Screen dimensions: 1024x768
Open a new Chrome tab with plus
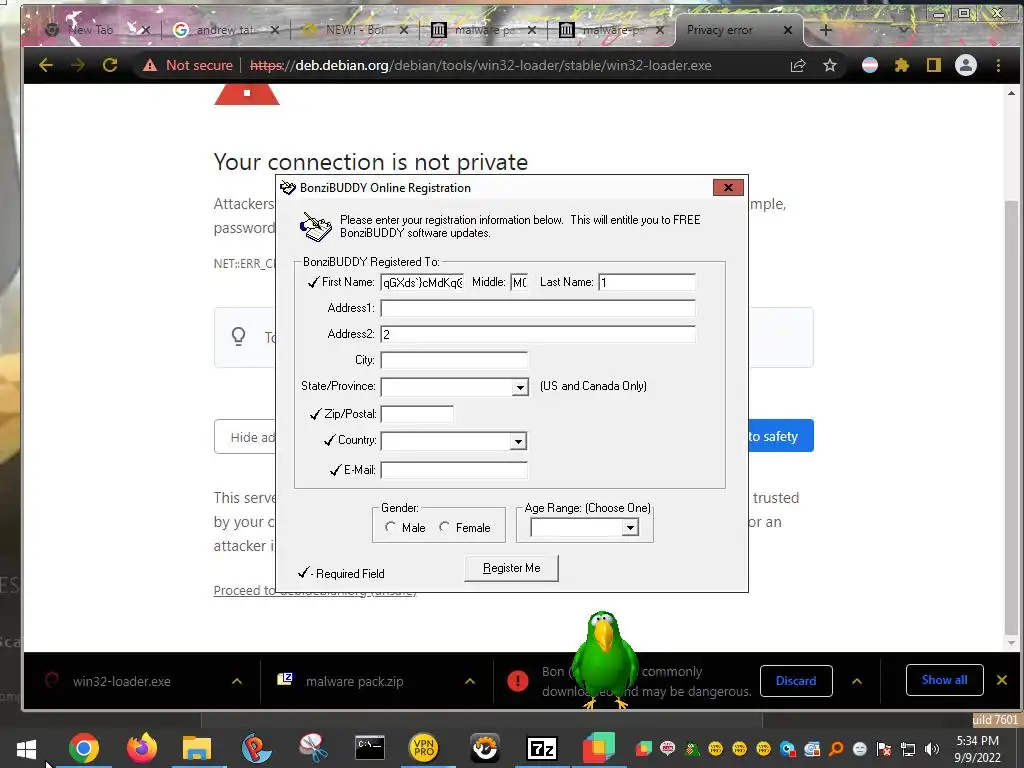tap(825, 30)
